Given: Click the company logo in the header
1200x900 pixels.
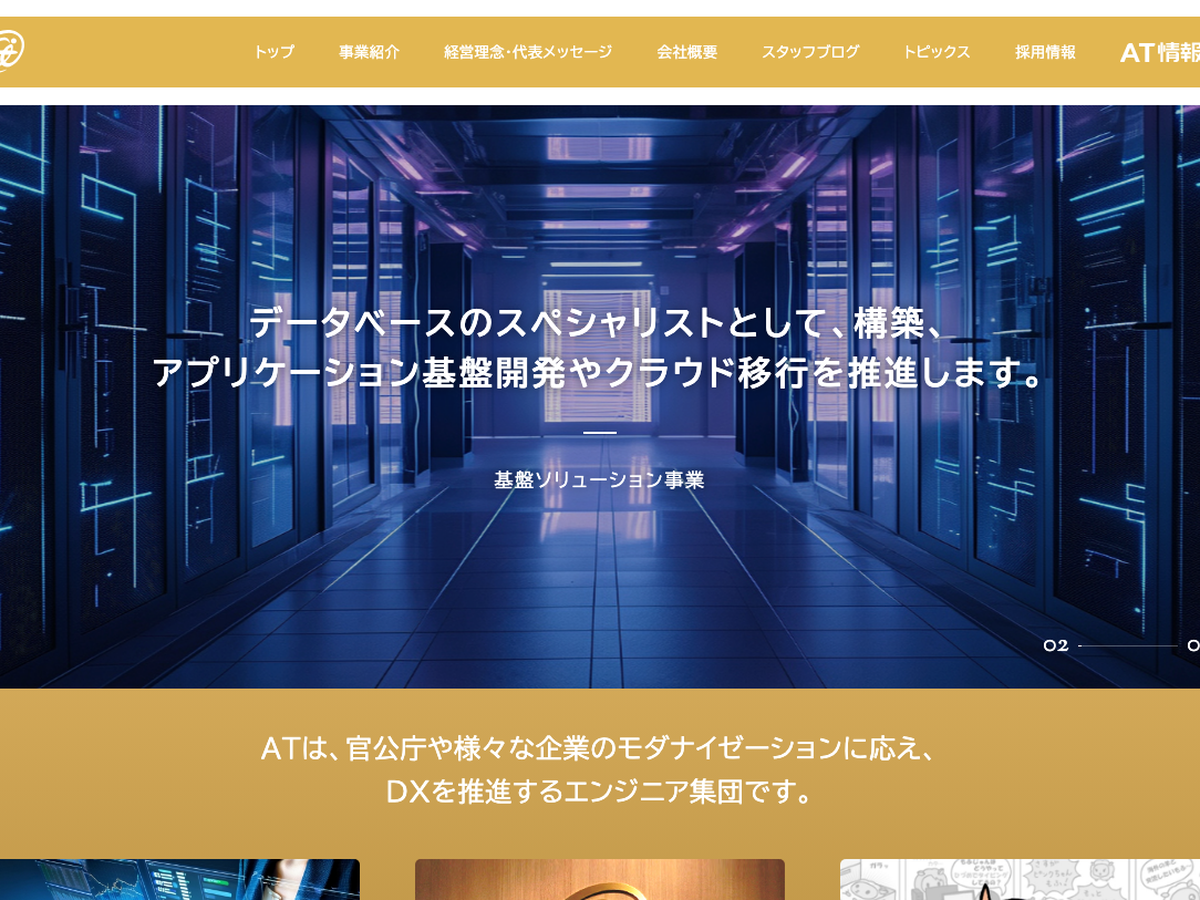Looking at the screenshot, I should [10, 51].
